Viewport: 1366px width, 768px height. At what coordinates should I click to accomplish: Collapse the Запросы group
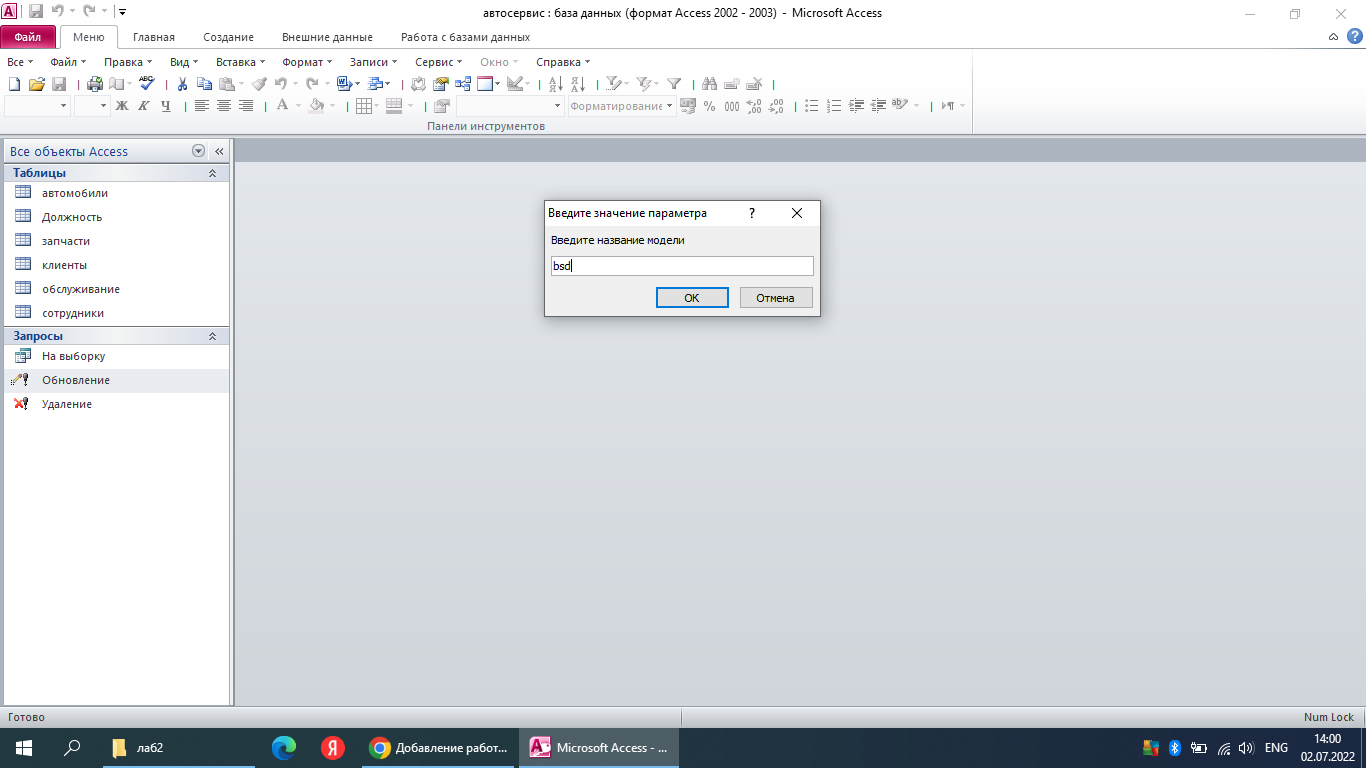click(x=212, y=336)
